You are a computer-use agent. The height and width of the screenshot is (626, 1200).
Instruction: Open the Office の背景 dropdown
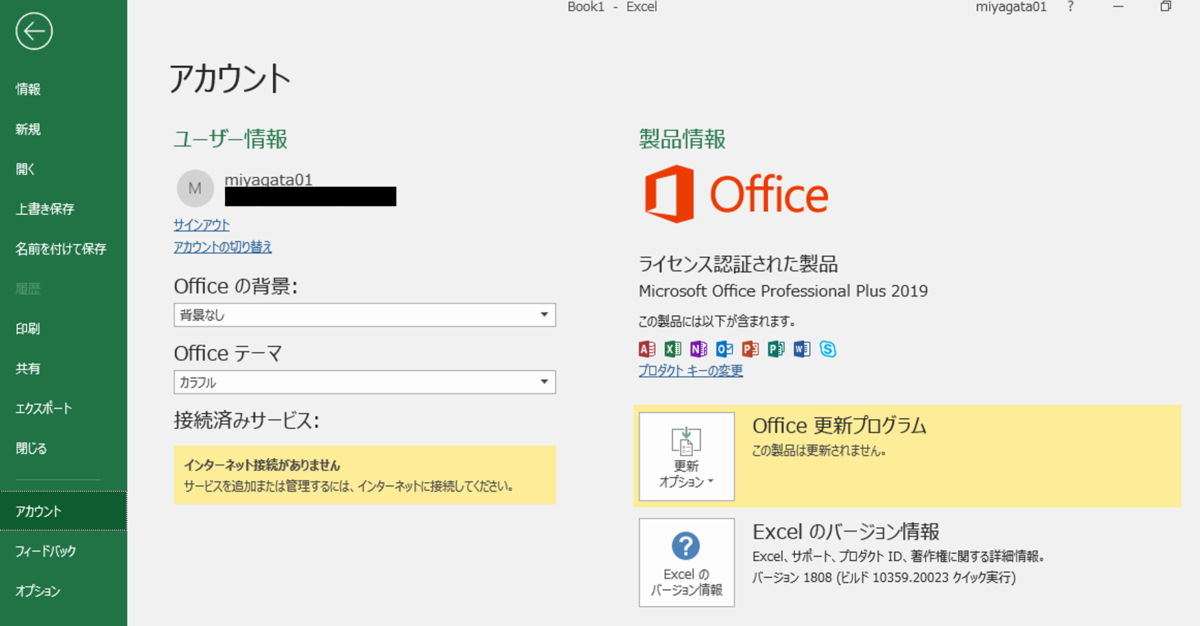click(364, 315)
